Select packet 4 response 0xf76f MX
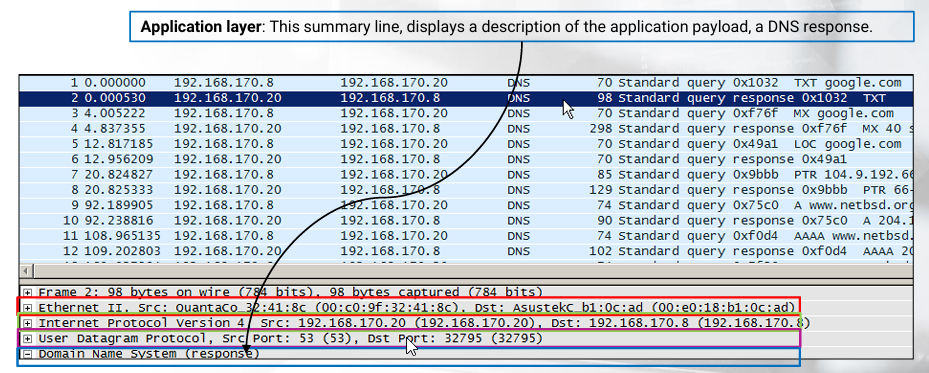This screenshot has width=929, height=373. tap(466, 128)
